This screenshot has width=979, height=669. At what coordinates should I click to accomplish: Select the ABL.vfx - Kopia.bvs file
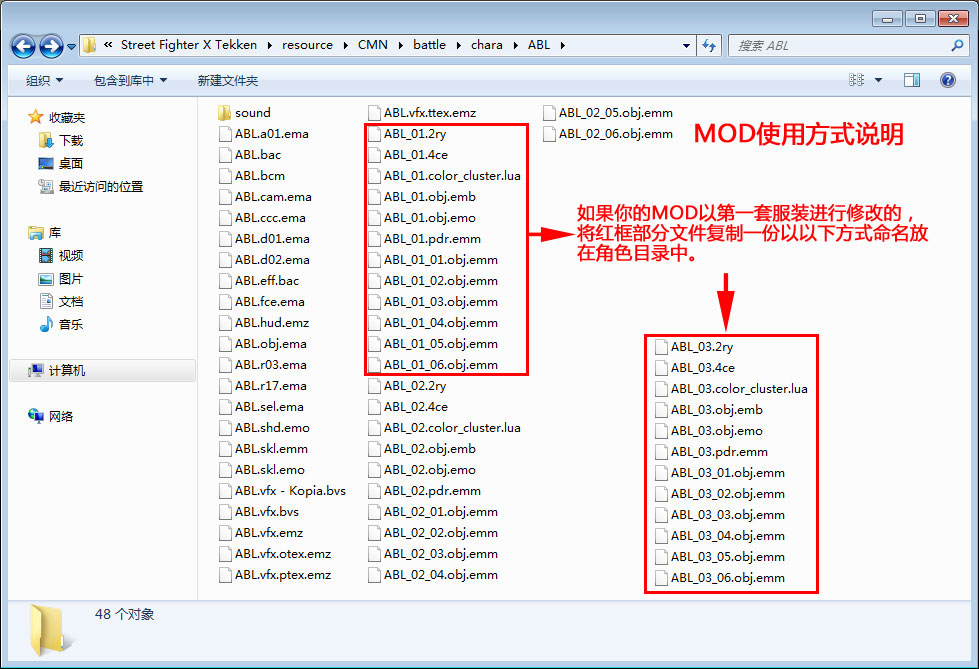point(290,491)
